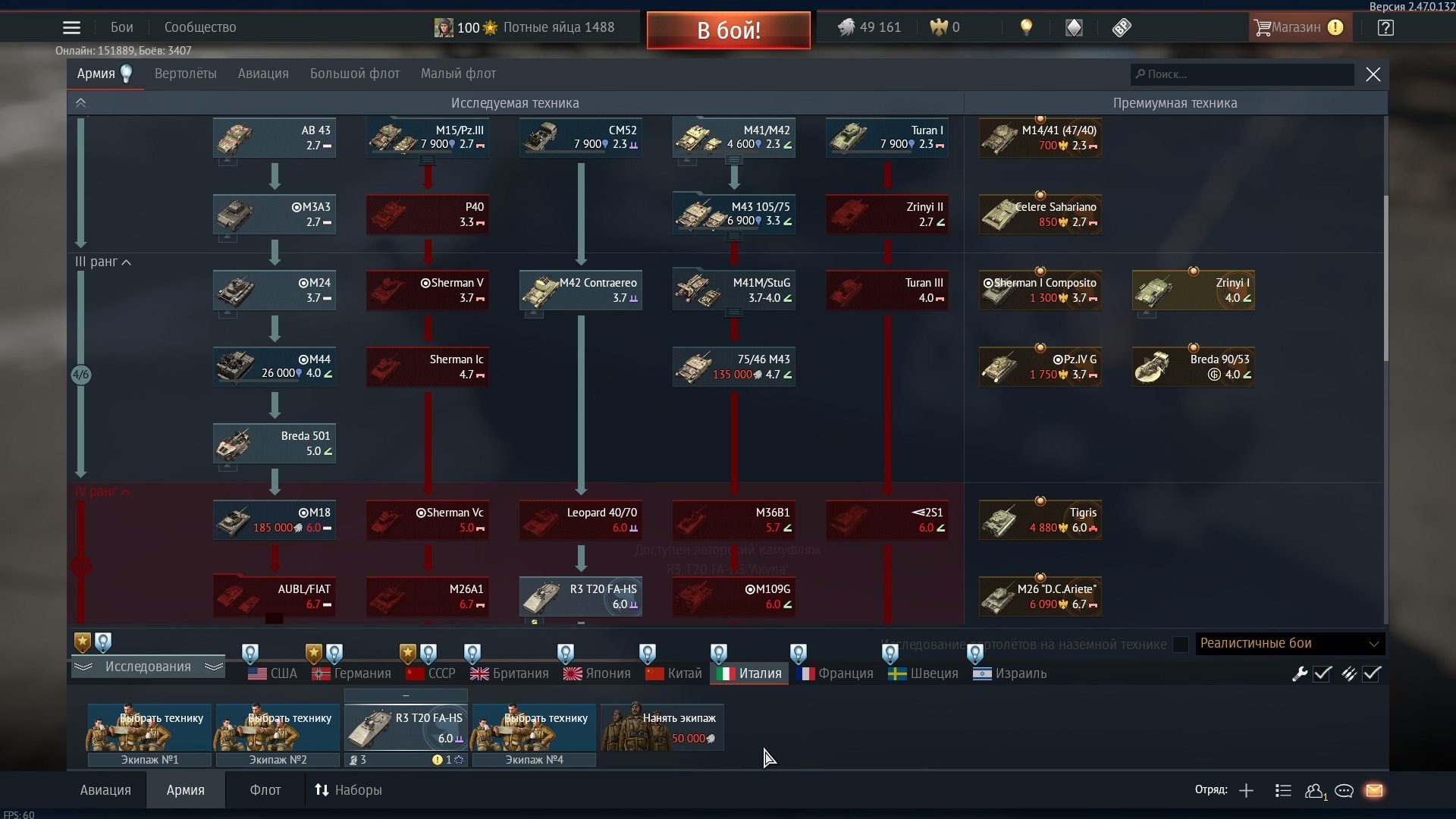This screenshot has height=819, width=1456.
Task: Enable helicopter research on ground vehicles checkbox
Action: tap(1180, 645)
